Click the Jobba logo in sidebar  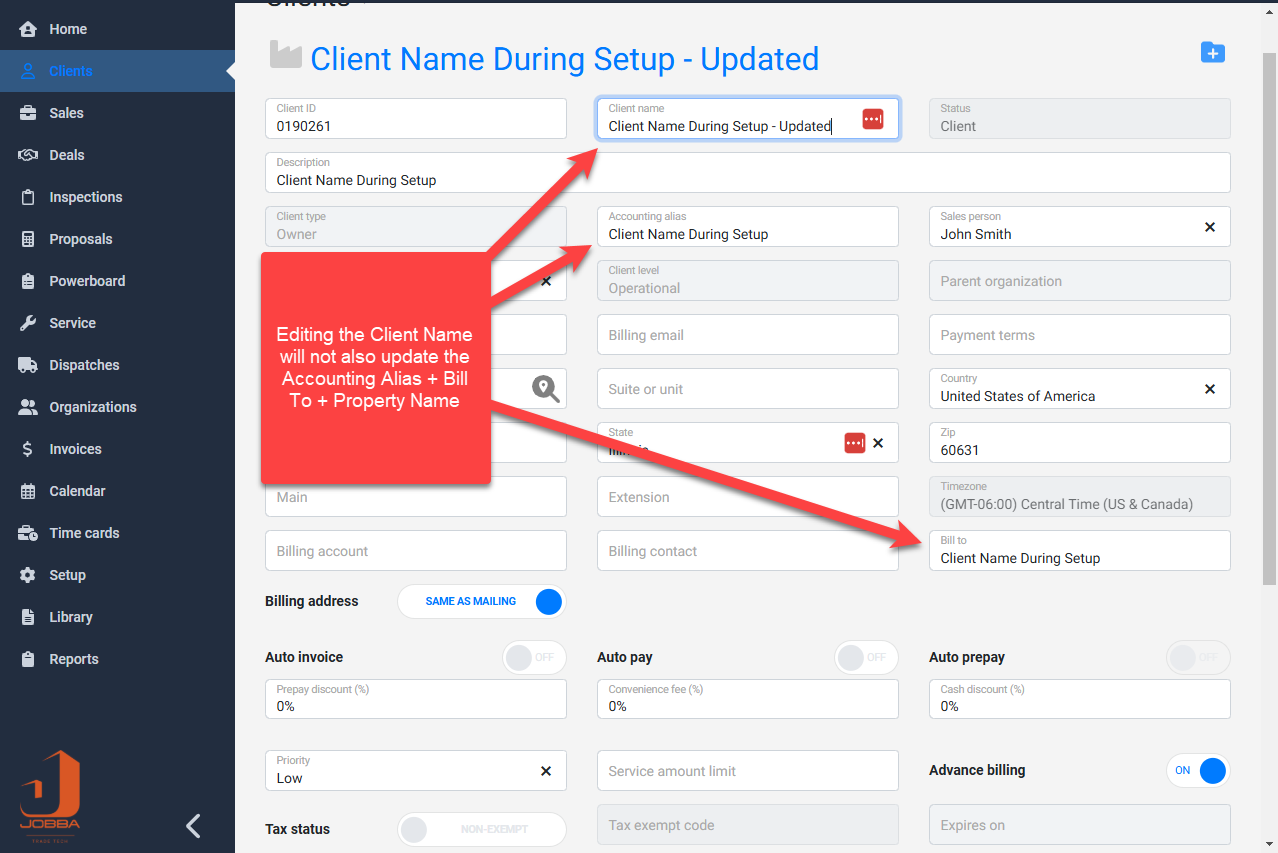tap(50, 795)
